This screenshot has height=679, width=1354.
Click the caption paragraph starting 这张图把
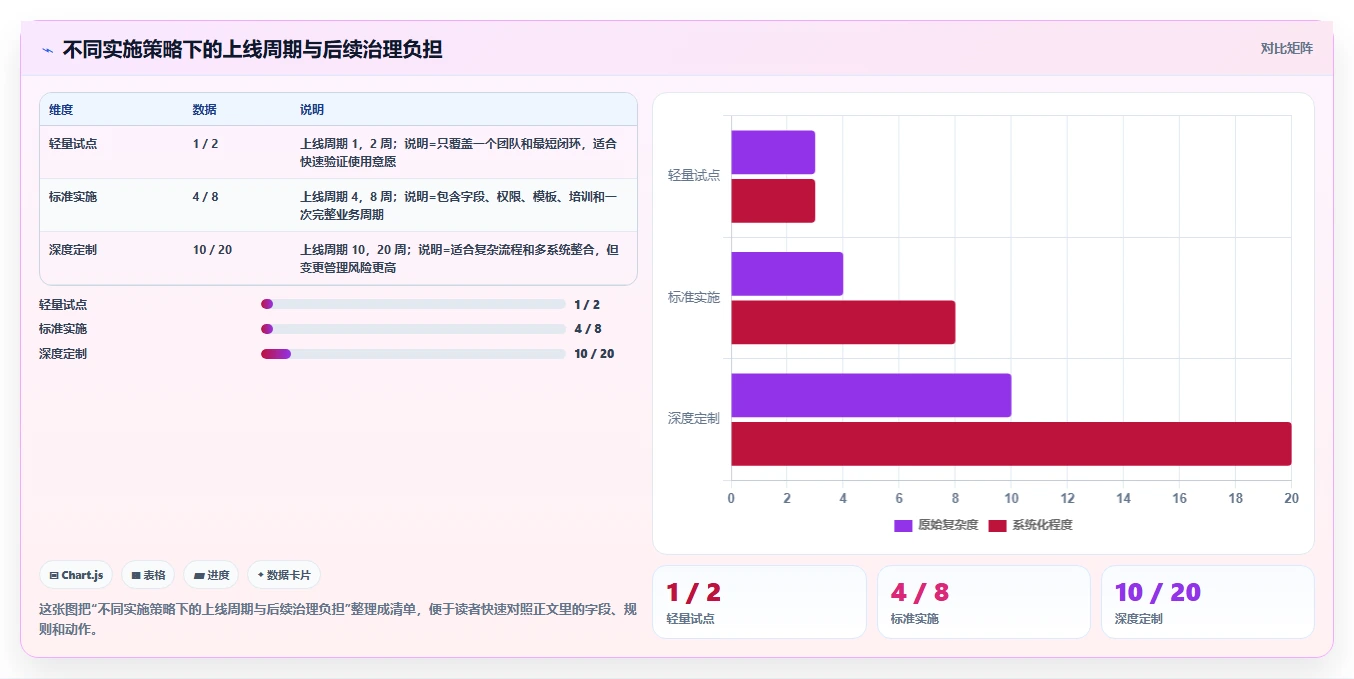coord(338,619)
